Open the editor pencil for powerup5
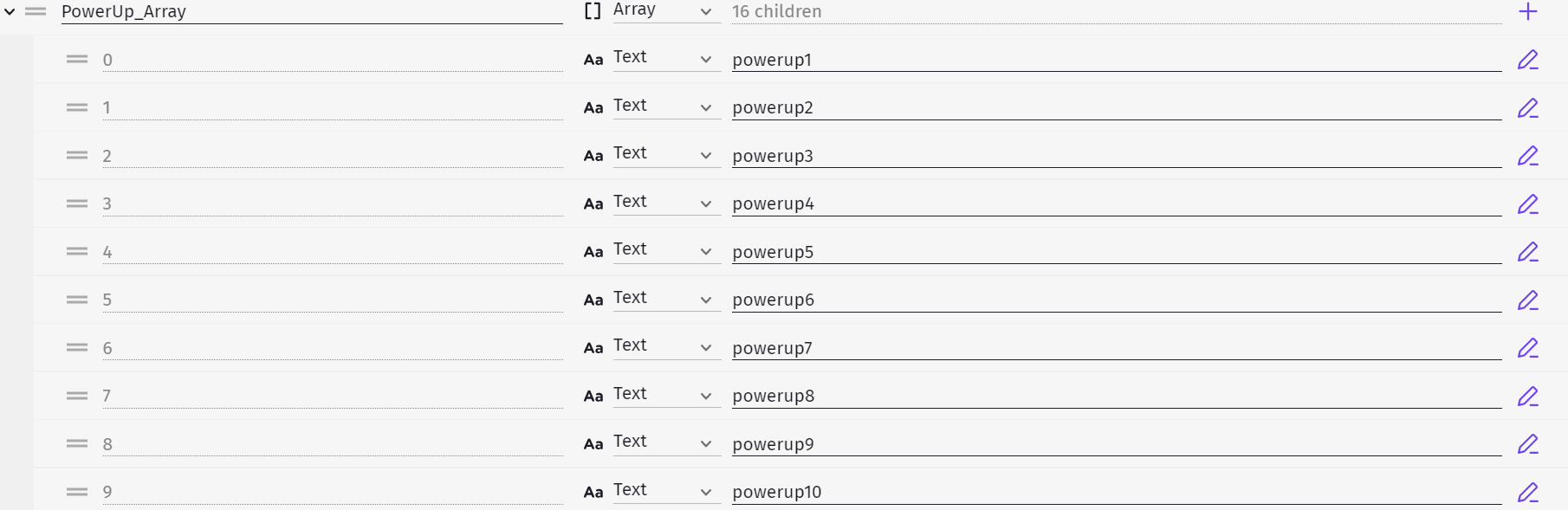This screenshot has height=510, width=1568. point(1527,252)
